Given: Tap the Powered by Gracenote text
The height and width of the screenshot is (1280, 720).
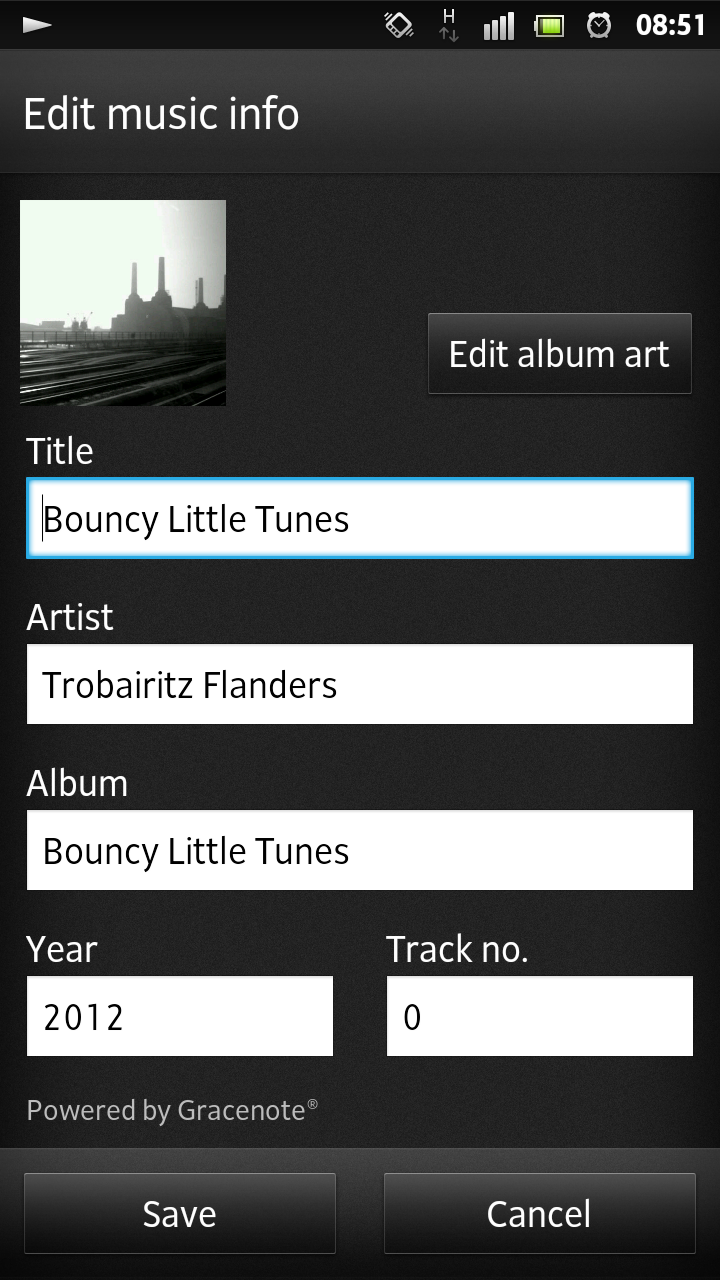Looking at the screenshot, I should coord(172,1110).
